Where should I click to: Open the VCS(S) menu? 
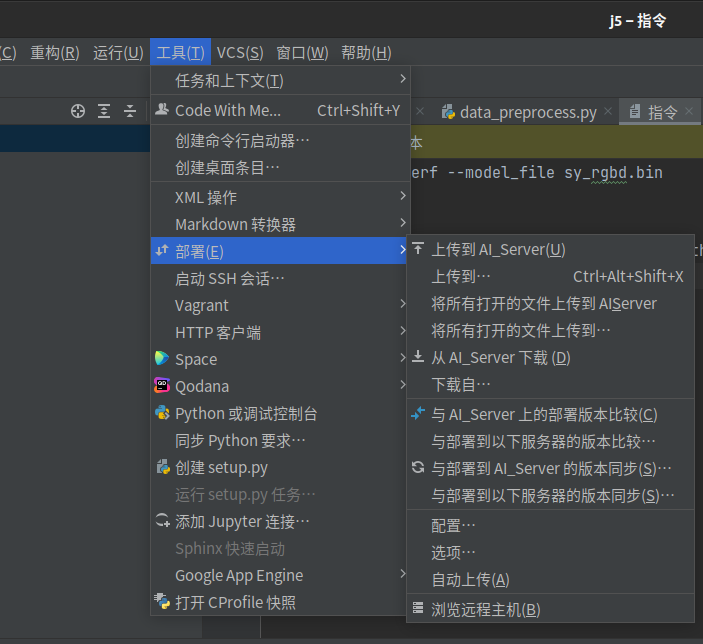tap(240, 52)
